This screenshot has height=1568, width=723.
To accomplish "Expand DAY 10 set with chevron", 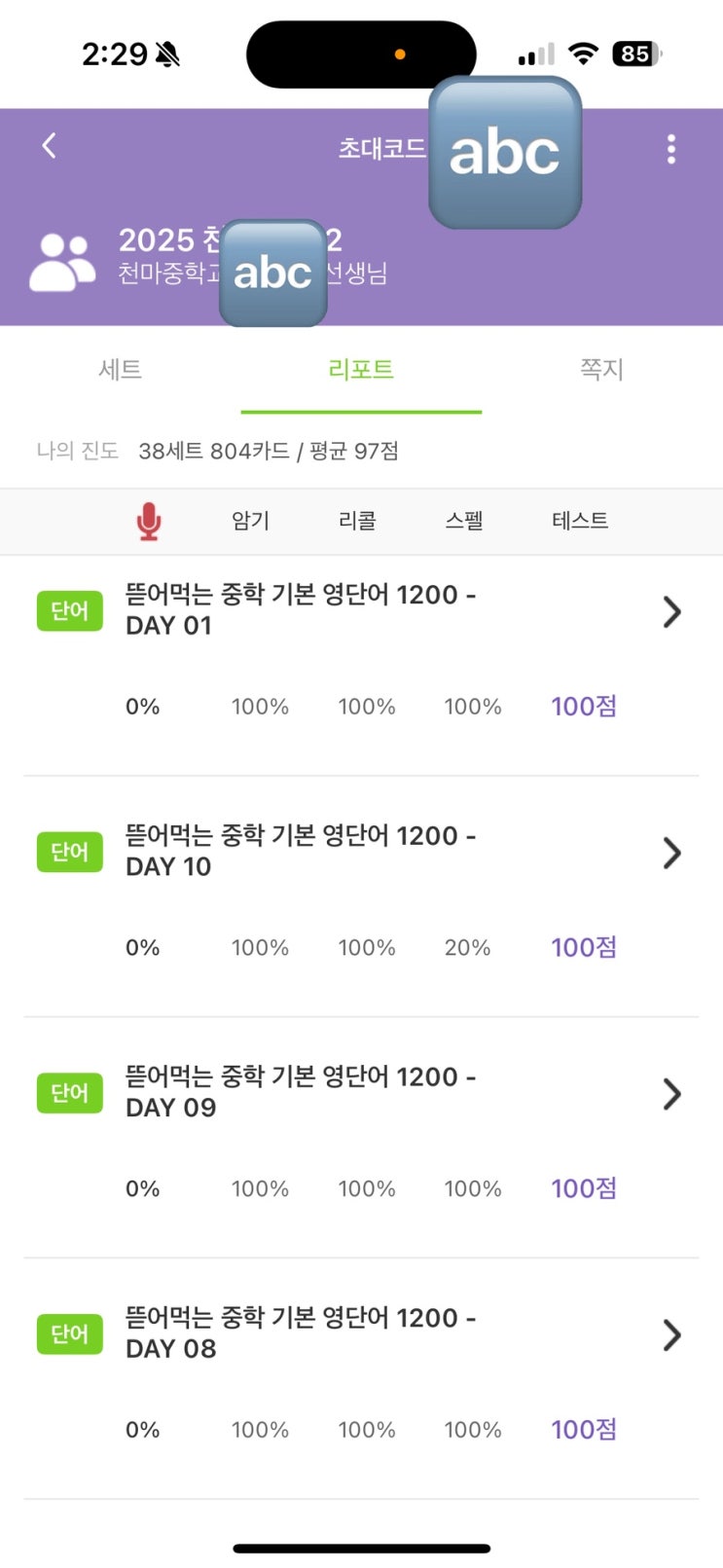I will pyautogui.click(x=671, y=854).
